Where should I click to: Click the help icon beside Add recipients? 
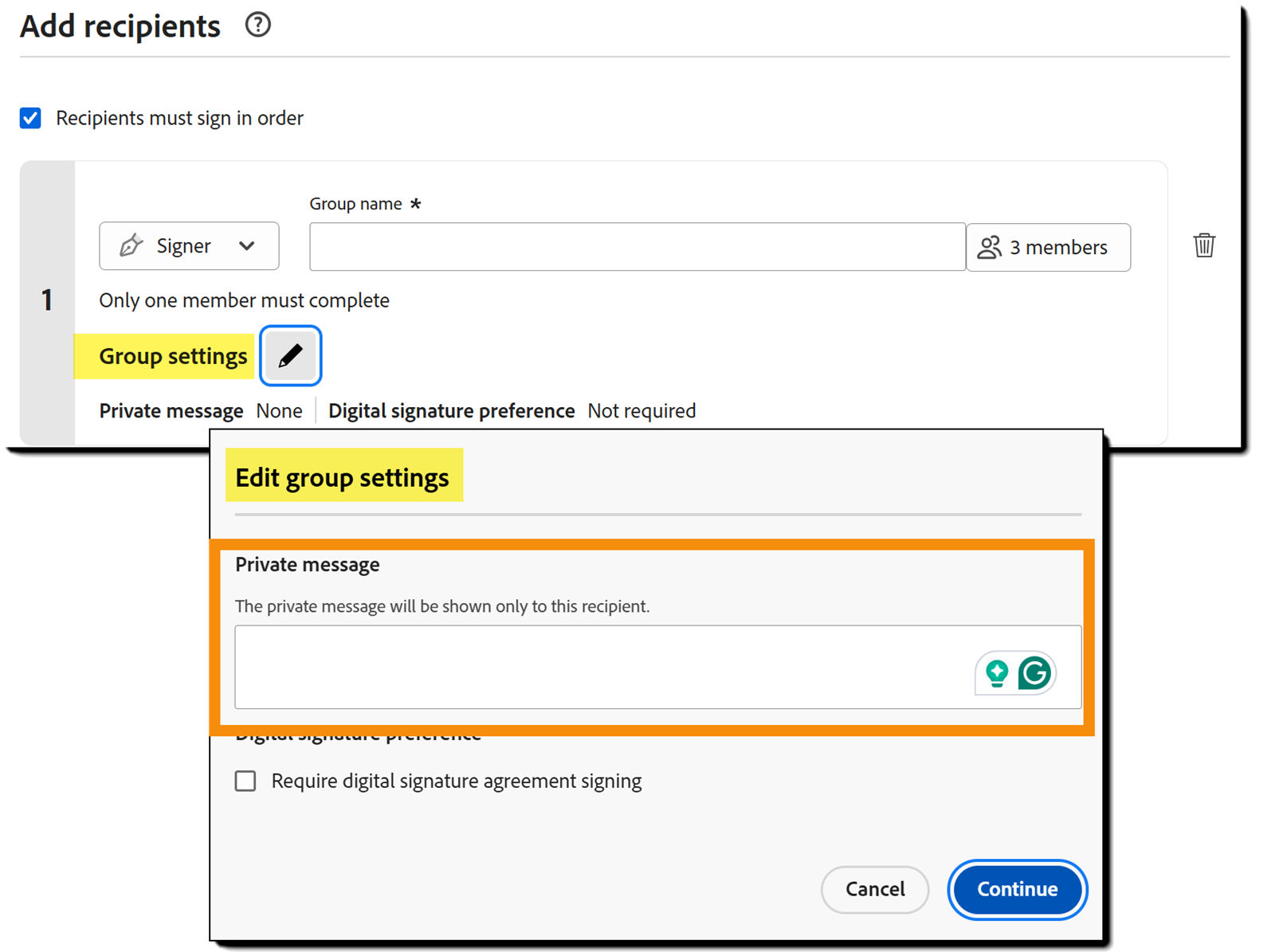tap(257, 25)
